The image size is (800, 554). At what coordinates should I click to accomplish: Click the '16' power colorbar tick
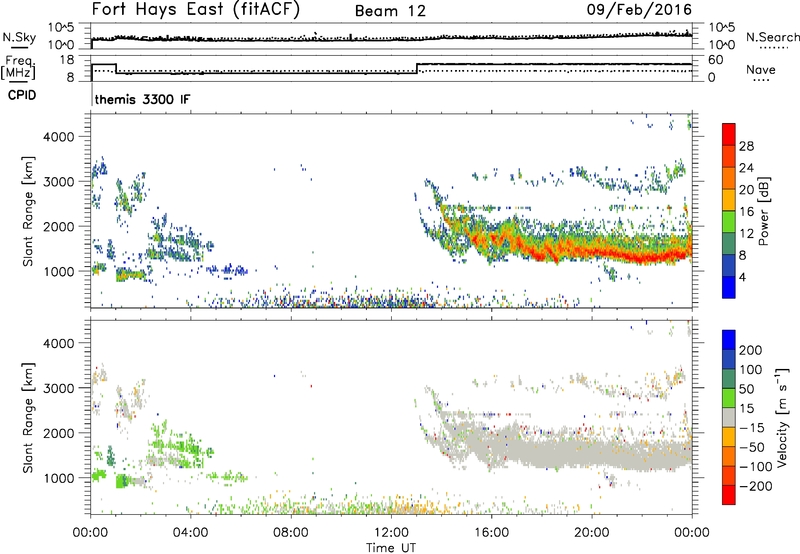(746, 212)
